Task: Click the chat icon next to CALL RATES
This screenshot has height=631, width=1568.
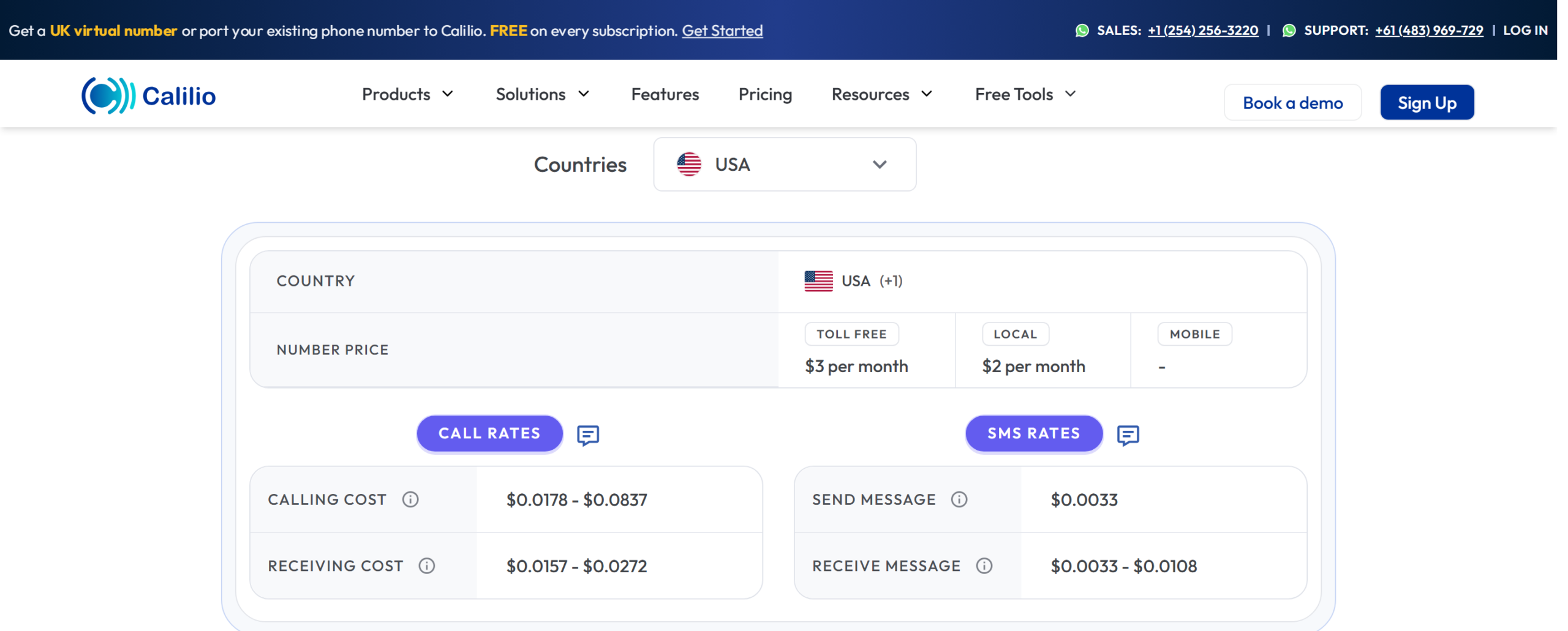Action: pos(588,435)
